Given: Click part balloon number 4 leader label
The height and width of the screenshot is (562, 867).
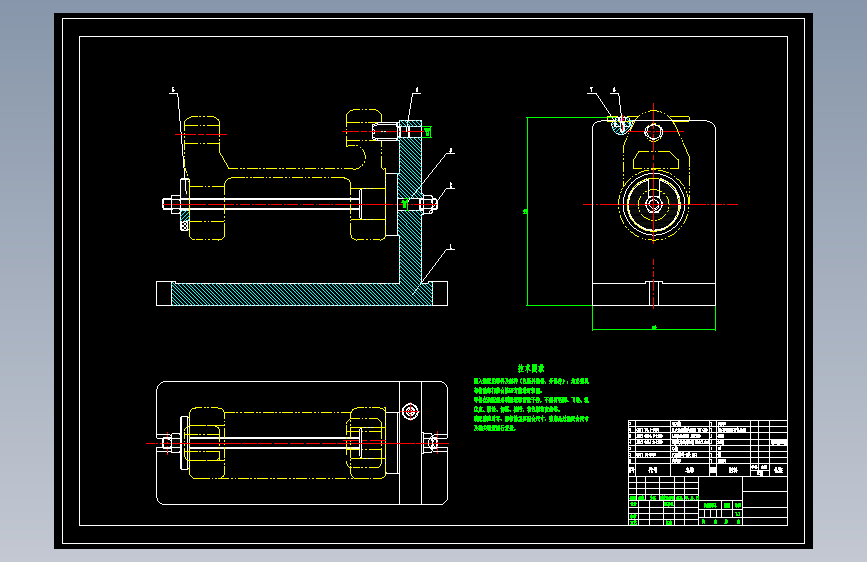Looking at the screenshot, I should (x=417, y=90).
